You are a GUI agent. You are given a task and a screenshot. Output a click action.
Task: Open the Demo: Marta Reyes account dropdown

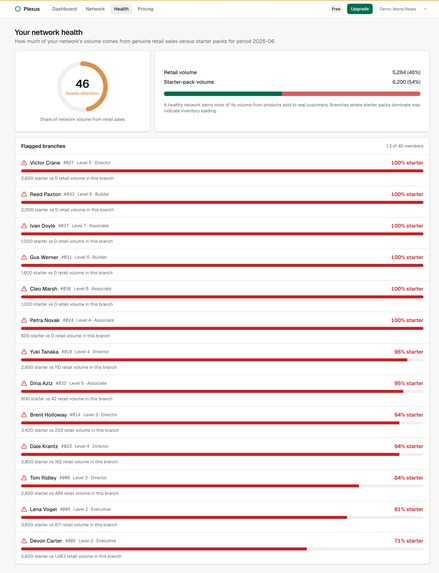[x=402, y=9]
